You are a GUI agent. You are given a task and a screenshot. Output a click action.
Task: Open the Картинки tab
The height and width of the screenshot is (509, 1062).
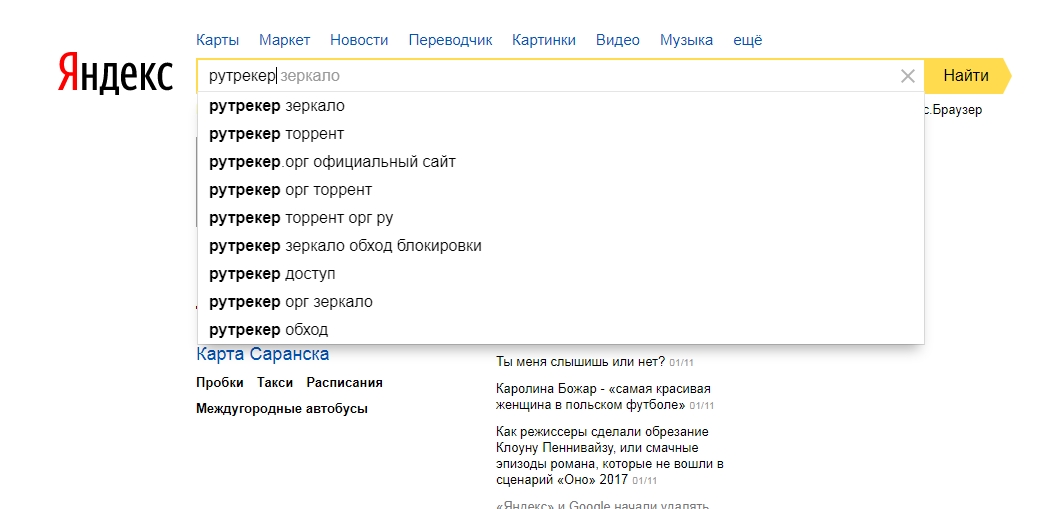click(544, 40)
